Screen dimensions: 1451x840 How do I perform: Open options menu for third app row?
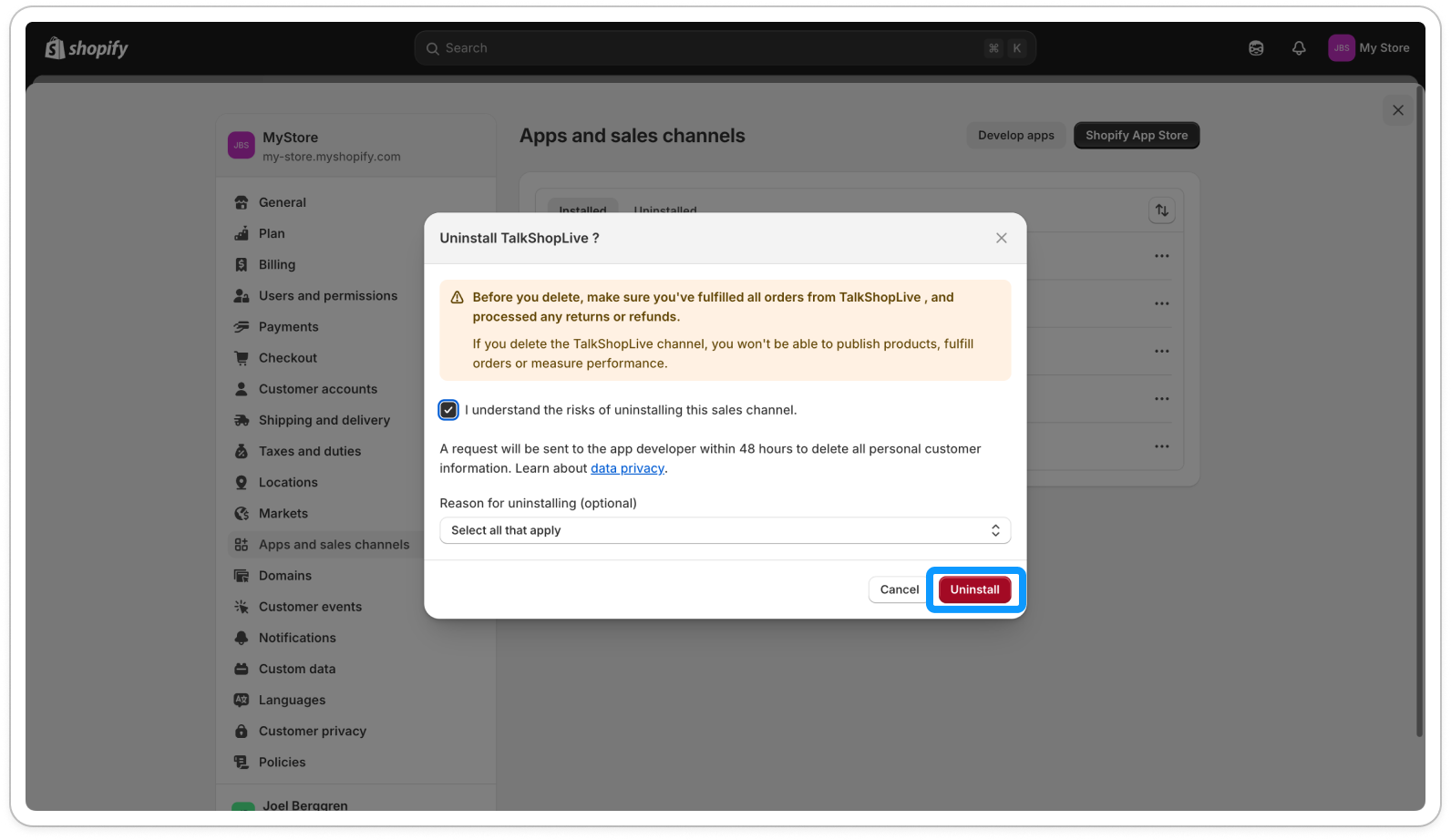(1162, 351)
